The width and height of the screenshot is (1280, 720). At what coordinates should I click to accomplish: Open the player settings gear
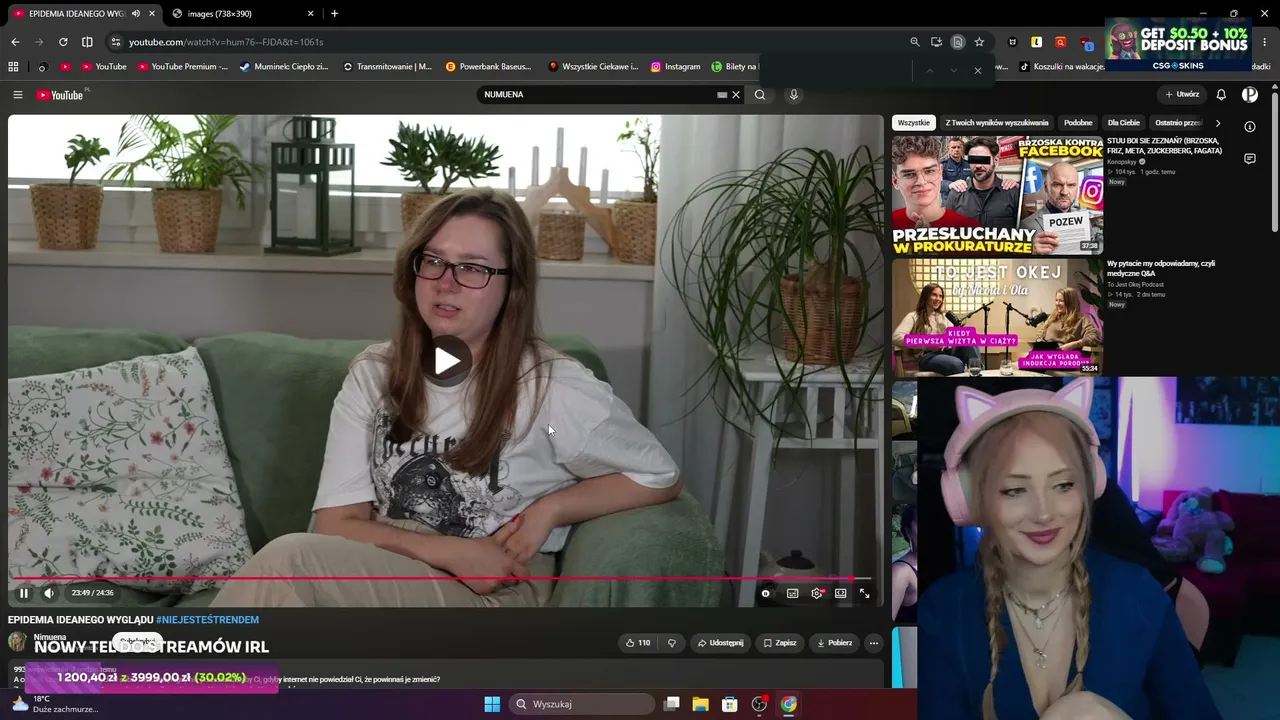(x=817, y=593)
